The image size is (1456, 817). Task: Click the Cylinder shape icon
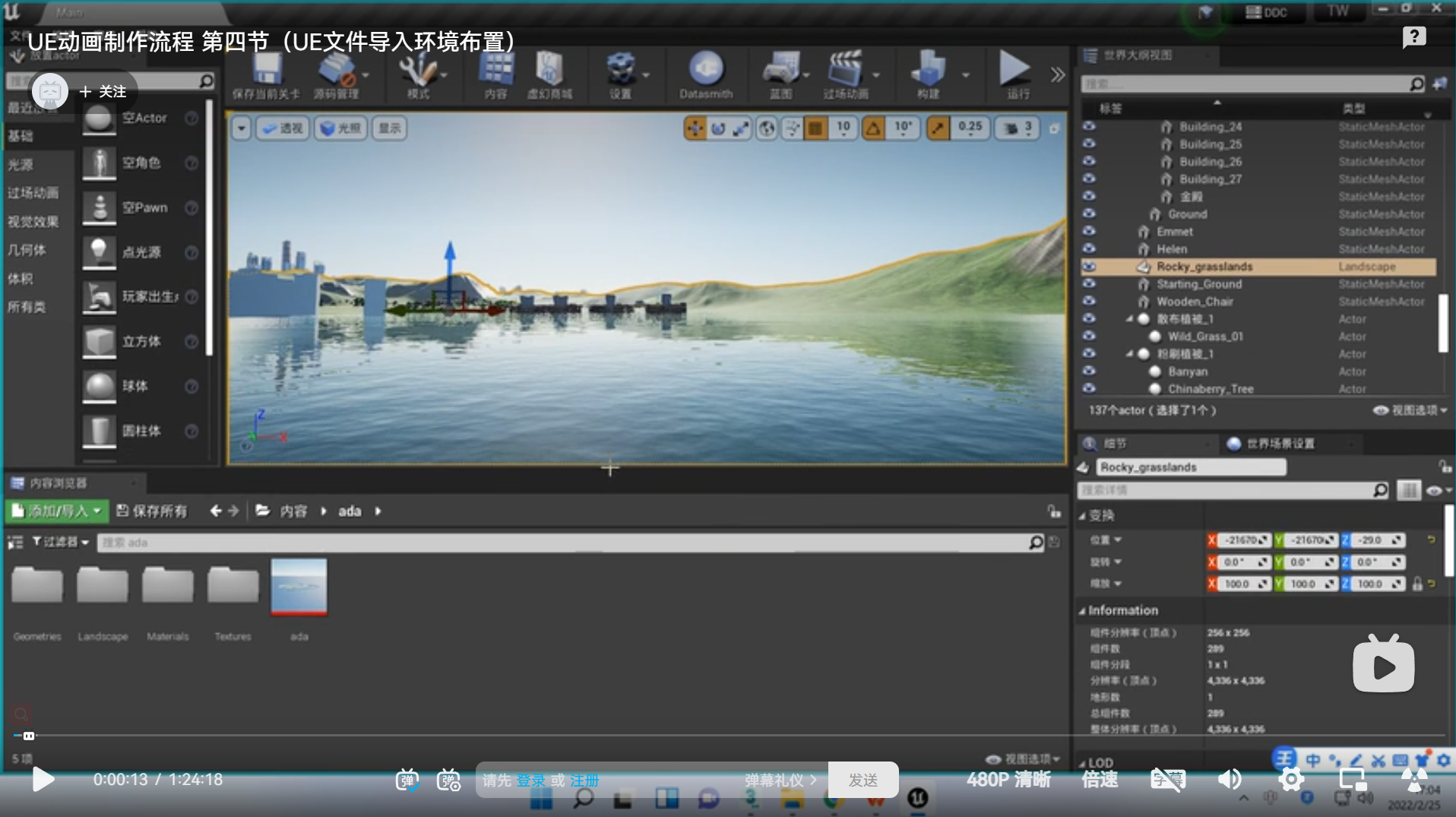98,431
